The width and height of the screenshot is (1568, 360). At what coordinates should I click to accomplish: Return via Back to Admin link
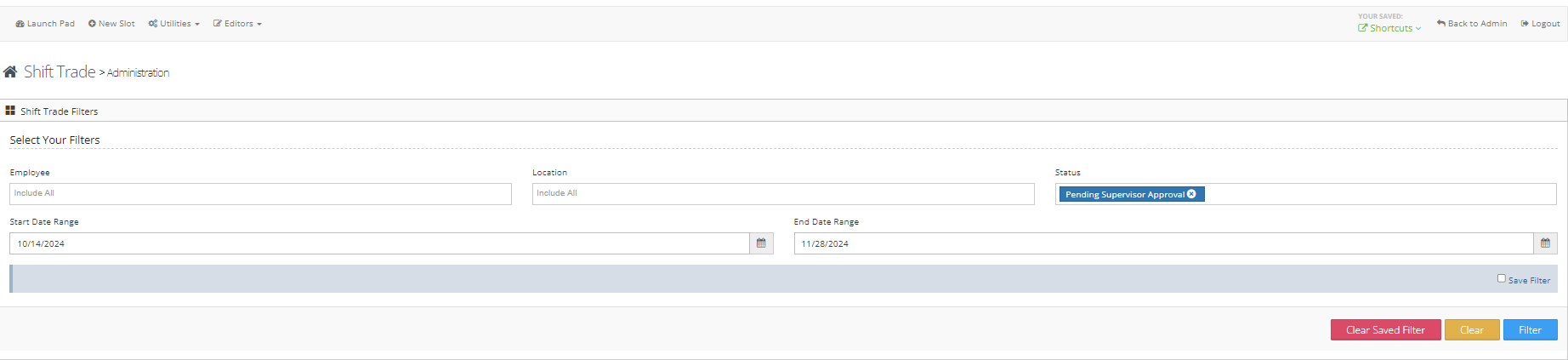[1471, 24]
